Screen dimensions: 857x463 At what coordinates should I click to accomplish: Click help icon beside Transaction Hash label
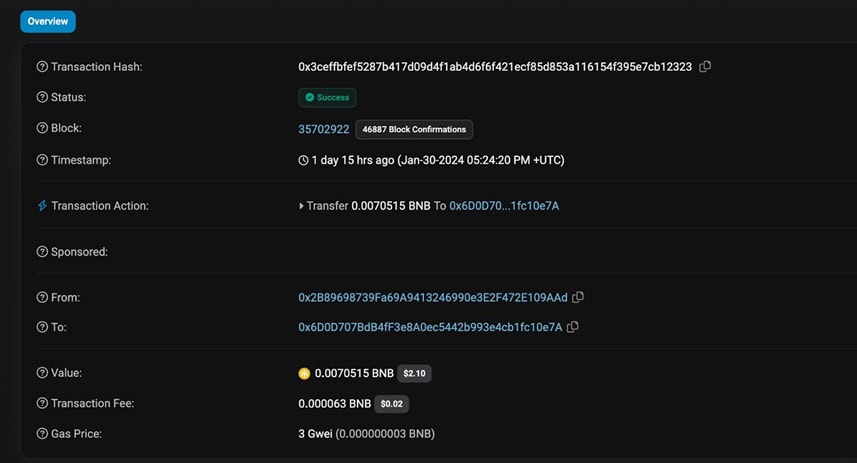pyautogui.click(x=42, y=67)
